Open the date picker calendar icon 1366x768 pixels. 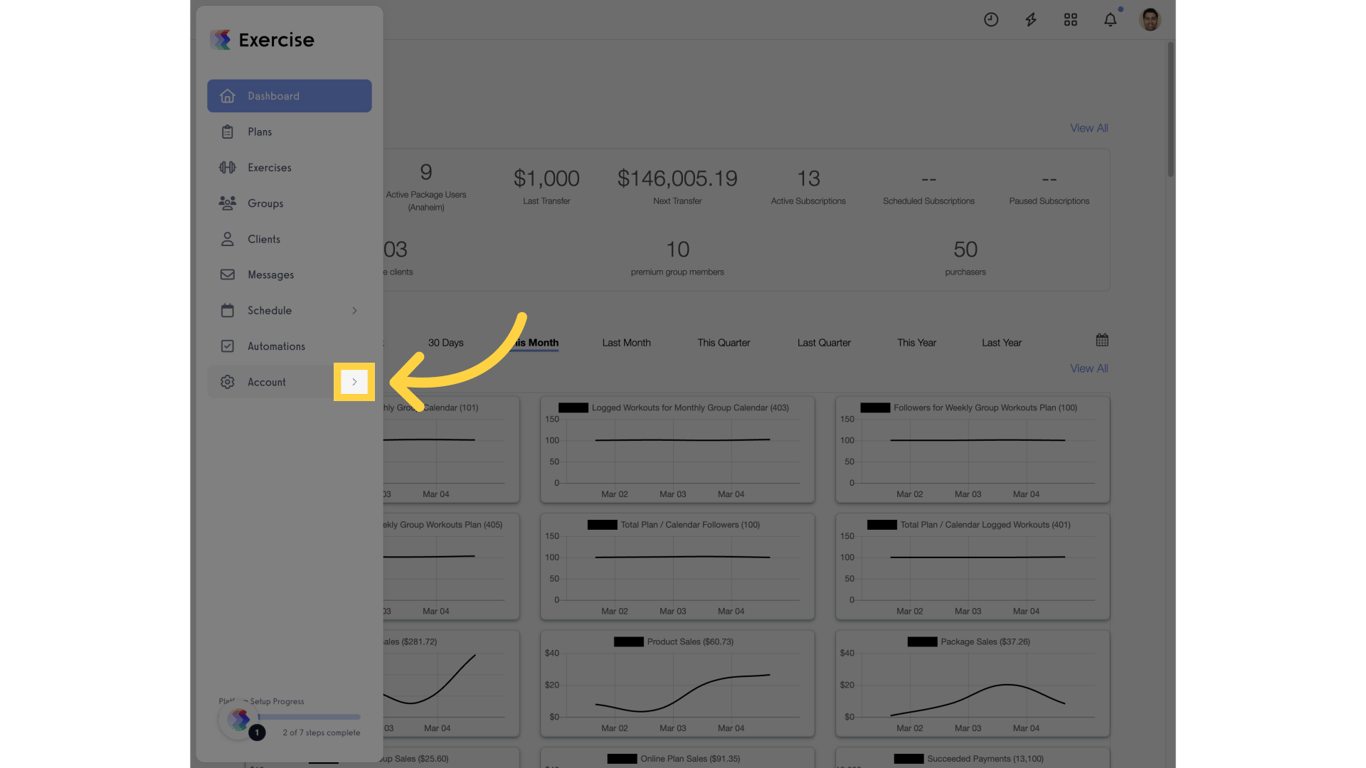[x=1101, y=339]
